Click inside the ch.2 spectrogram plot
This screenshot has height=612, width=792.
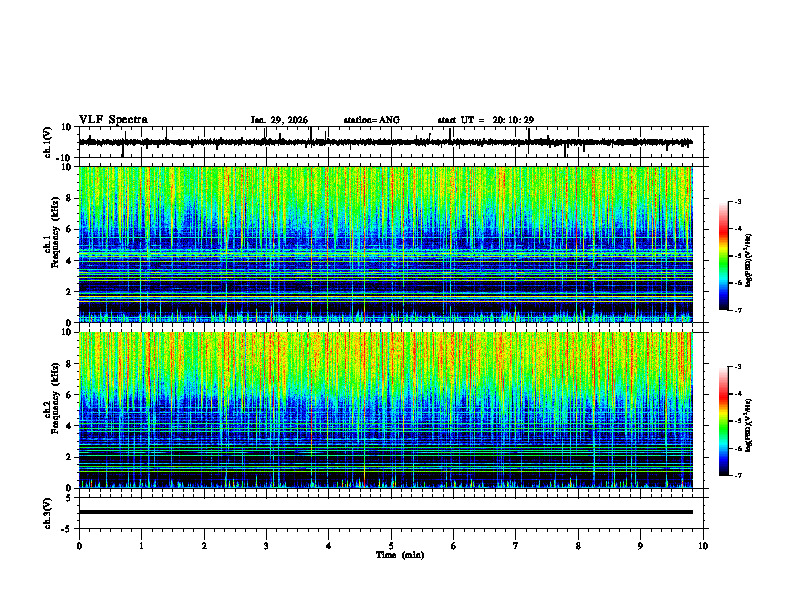point(385,410)
